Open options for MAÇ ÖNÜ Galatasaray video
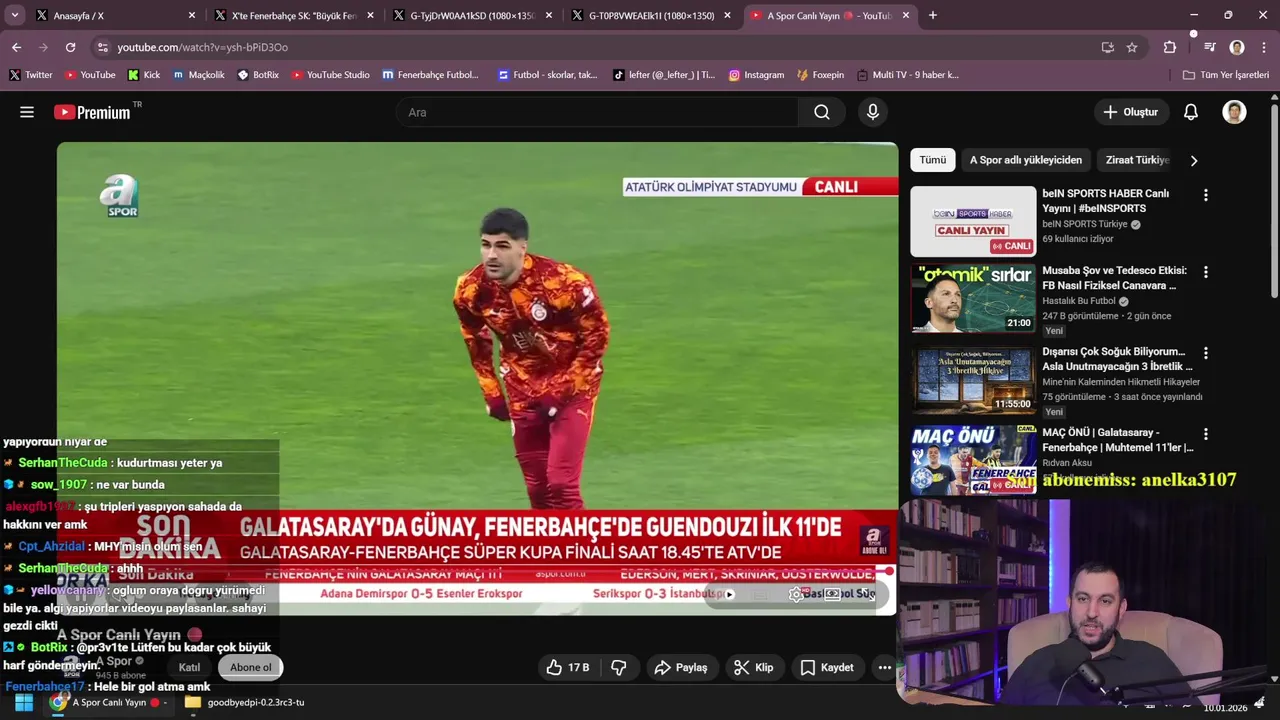Screen dimensions: 1280x720 pyautogui.click(x=1205, y=434)
